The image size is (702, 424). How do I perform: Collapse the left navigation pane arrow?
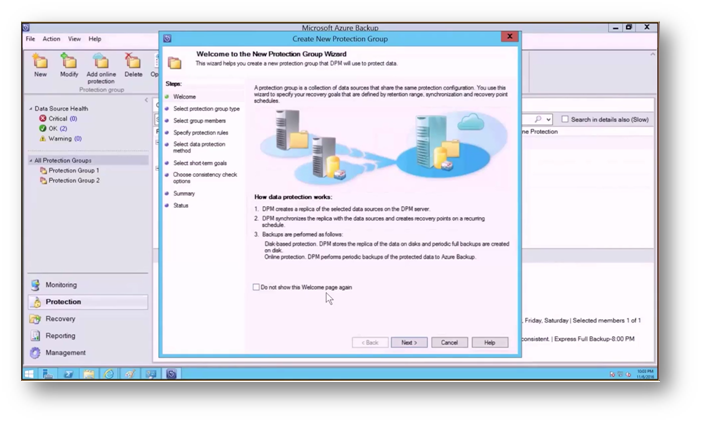coord(146,100)
